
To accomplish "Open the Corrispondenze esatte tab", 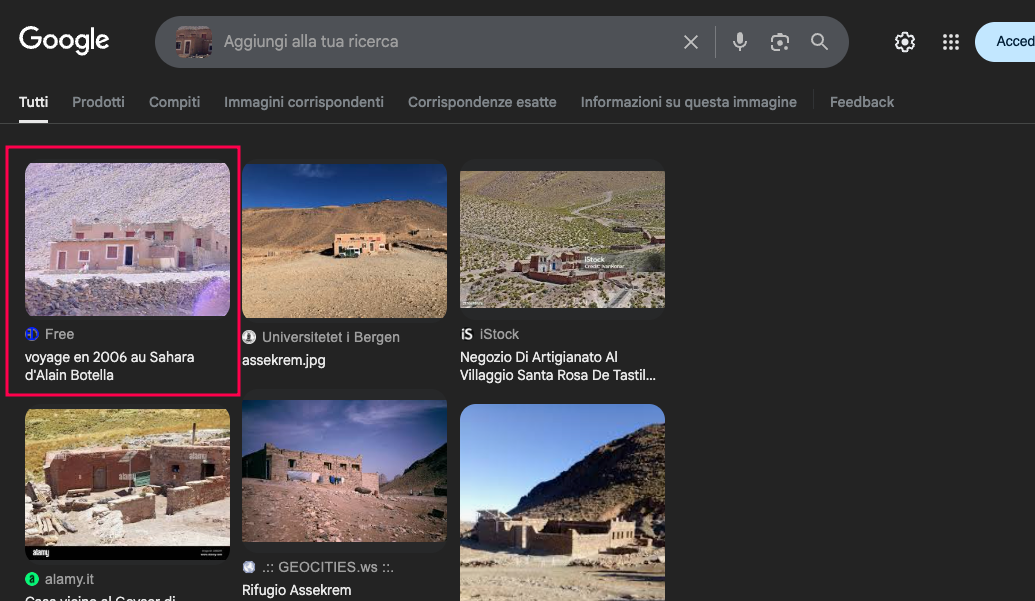I will pos(482,102).
